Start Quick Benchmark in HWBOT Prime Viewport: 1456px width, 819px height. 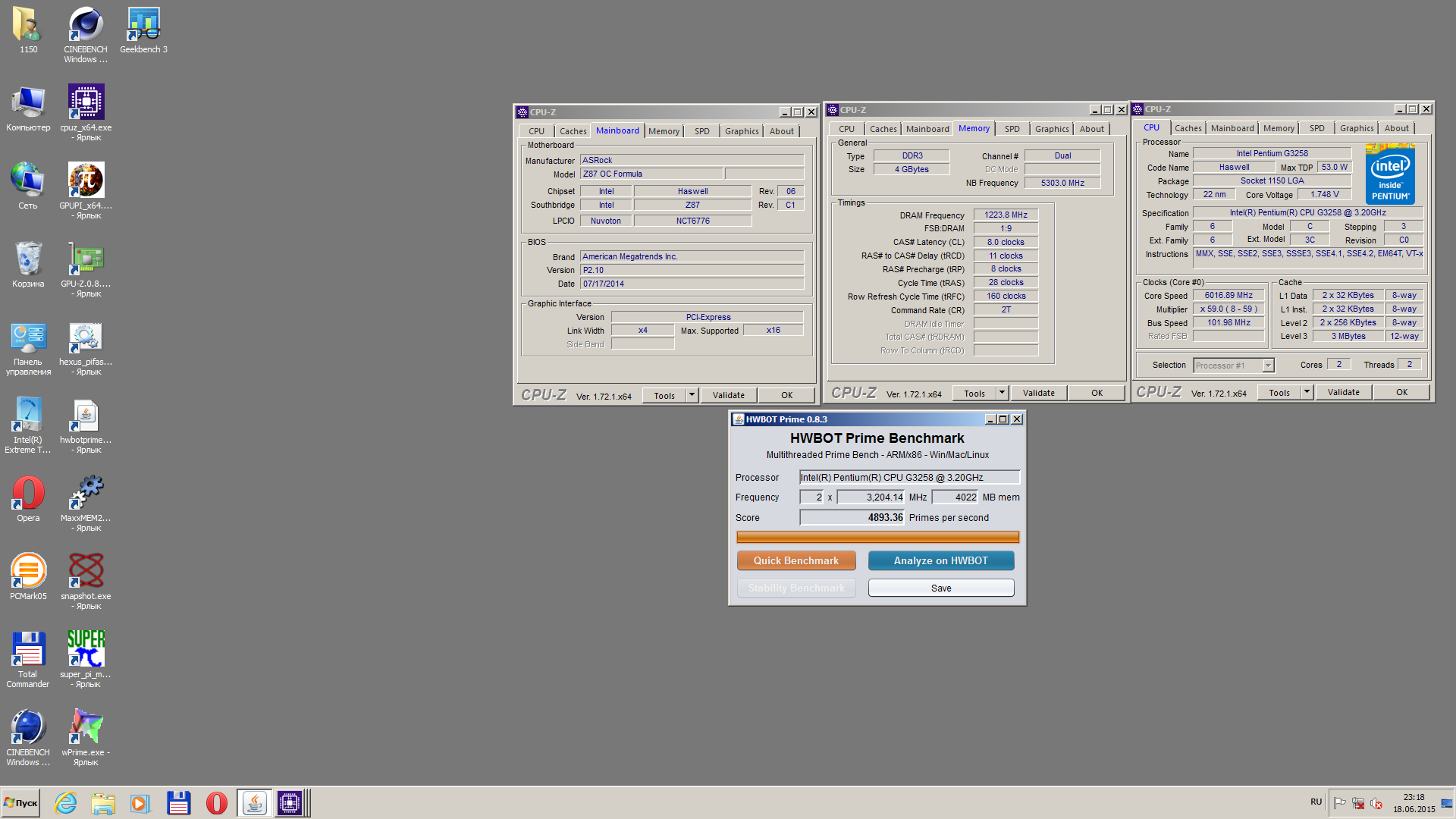point(795,560)
